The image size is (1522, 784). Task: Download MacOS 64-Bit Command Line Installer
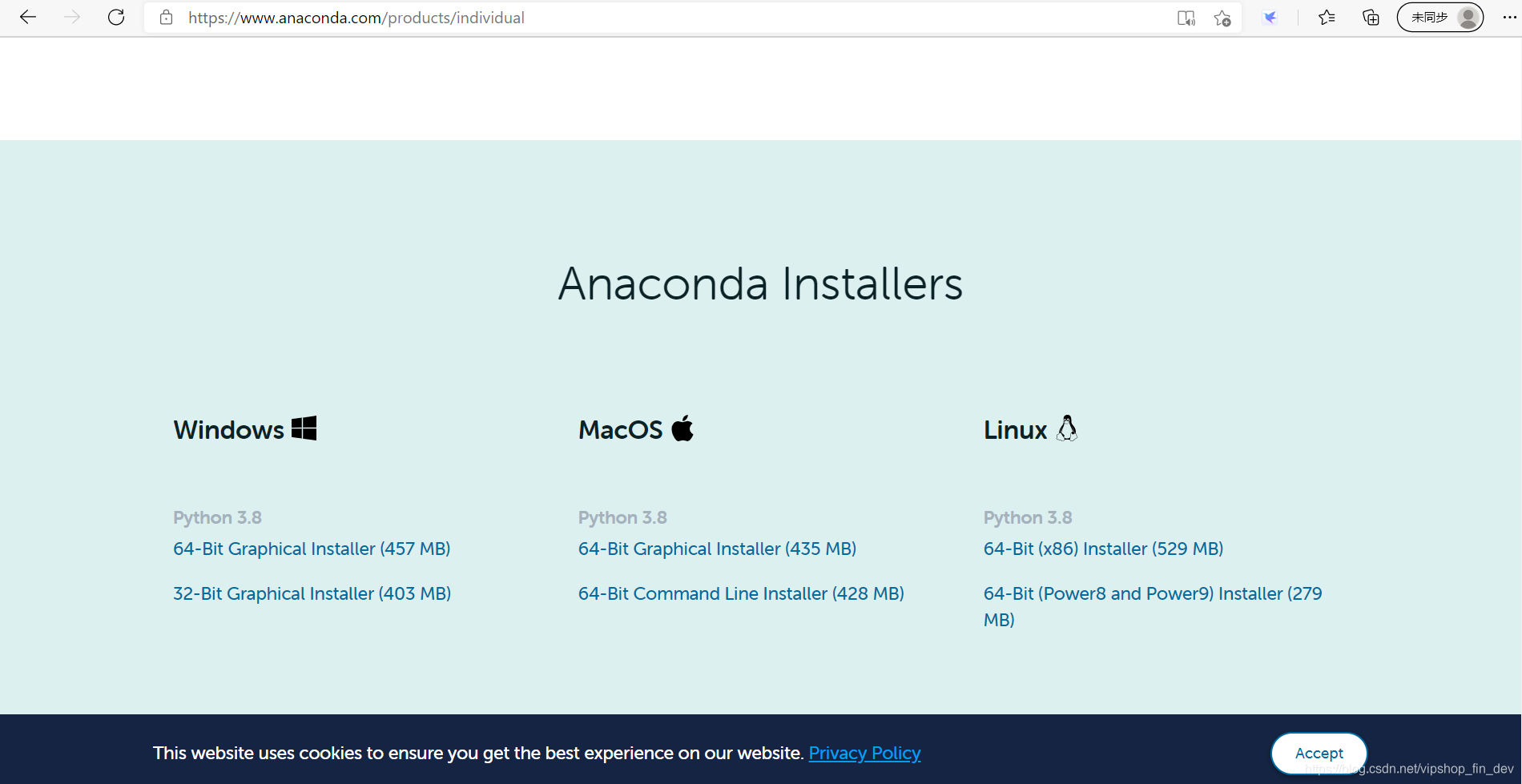[x=741, y=593]
